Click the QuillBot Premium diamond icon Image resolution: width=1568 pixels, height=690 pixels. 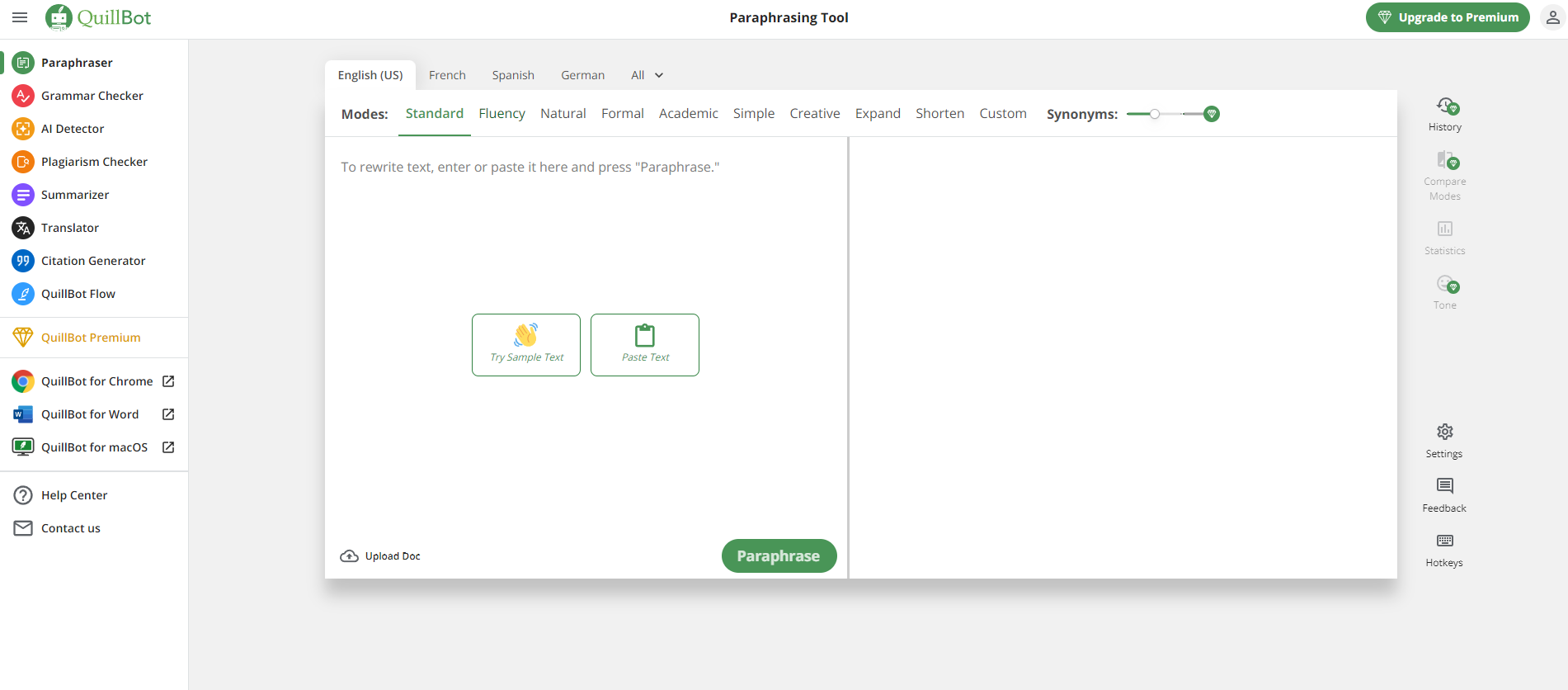click(x=23, y=338)
